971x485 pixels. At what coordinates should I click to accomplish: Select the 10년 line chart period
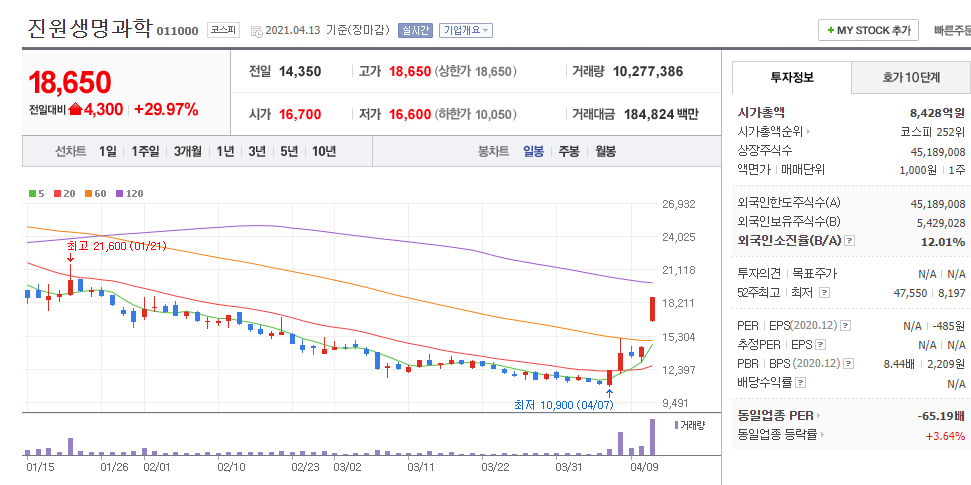tap(324, 151)
